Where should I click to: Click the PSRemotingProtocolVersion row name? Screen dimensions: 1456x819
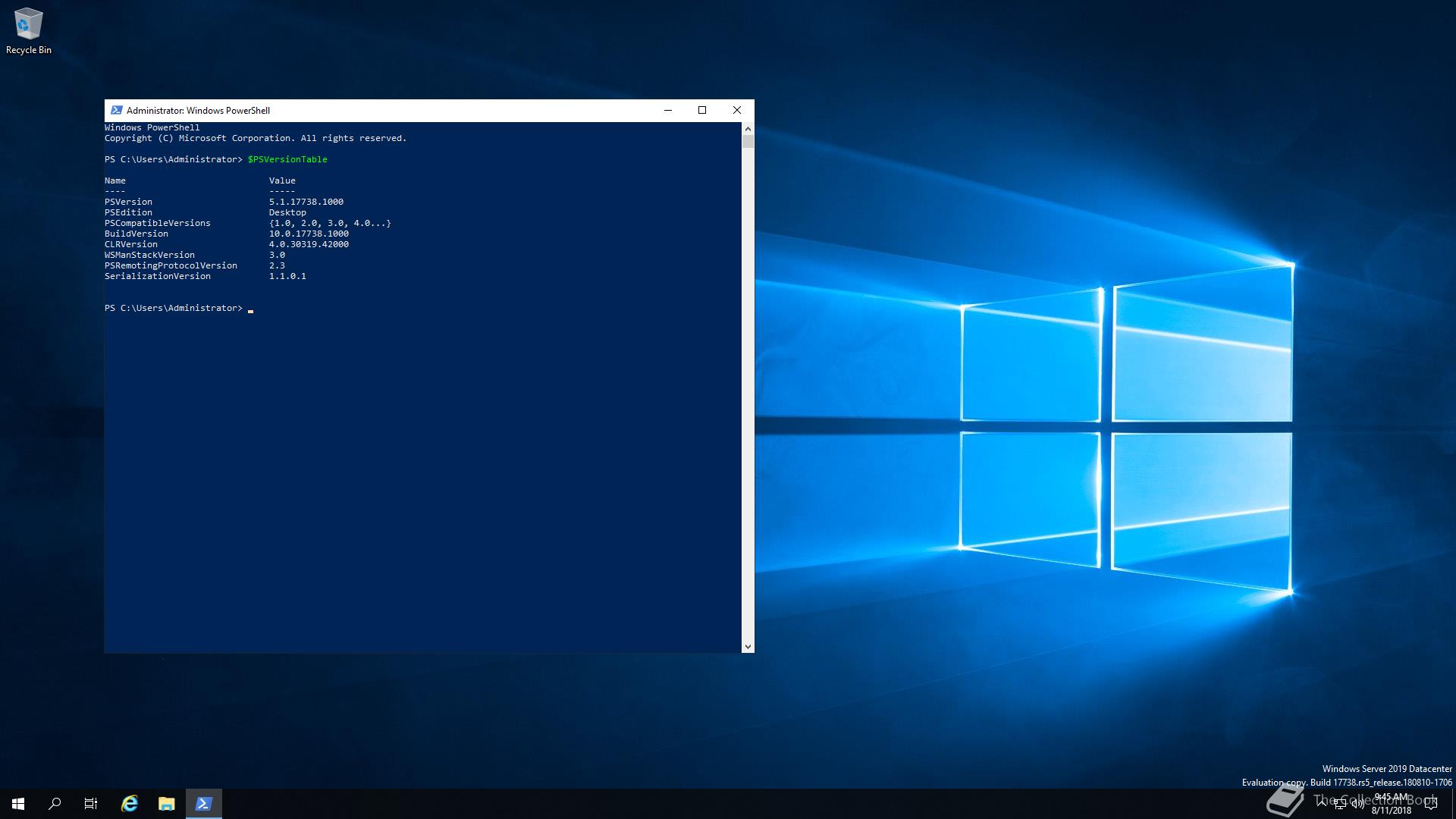coord(171,265)
